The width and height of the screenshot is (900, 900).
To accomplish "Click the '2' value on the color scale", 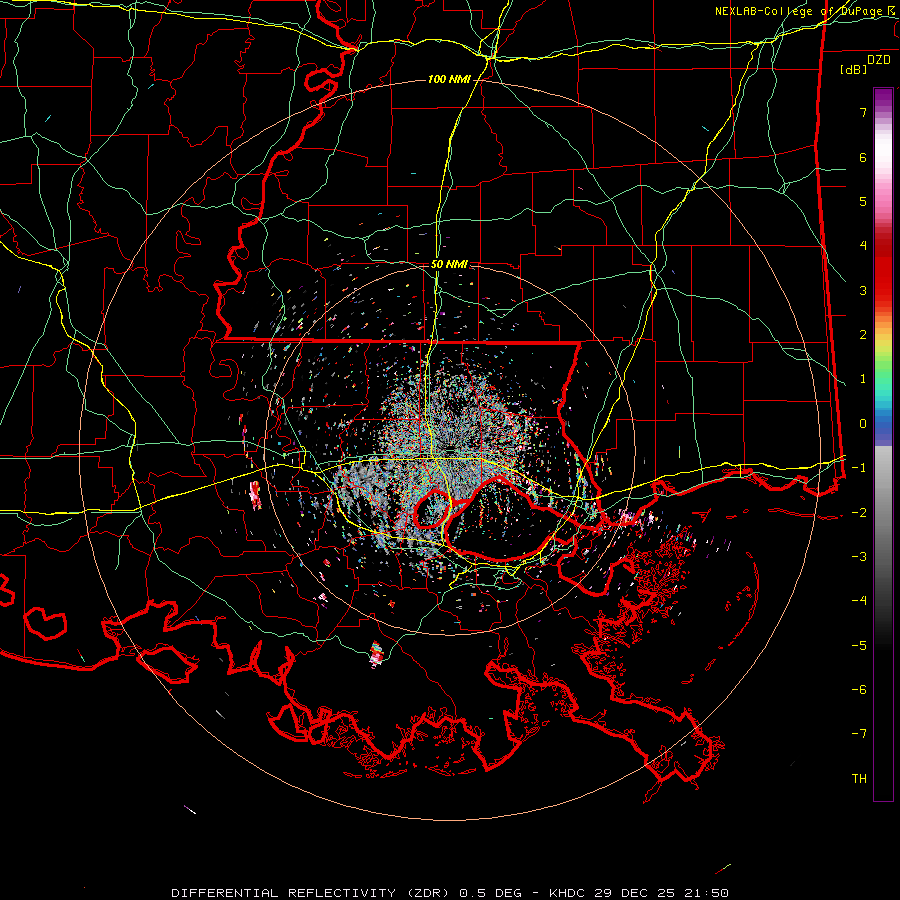I will point(863,335).
